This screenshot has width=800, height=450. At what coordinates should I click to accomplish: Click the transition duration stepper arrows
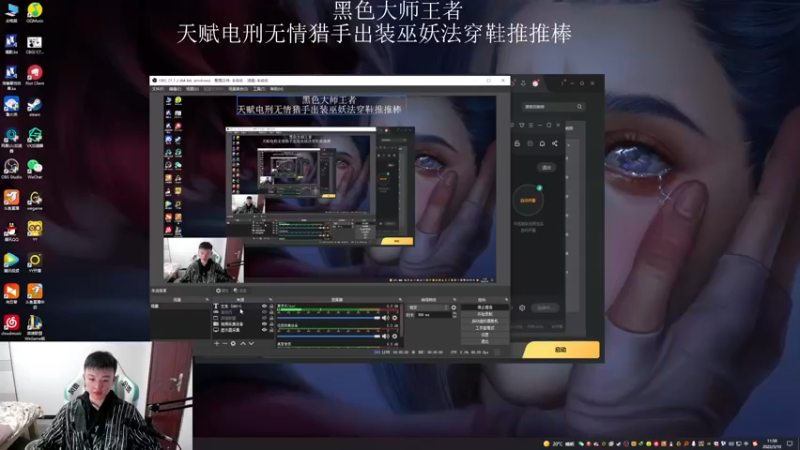pos(455,315)
